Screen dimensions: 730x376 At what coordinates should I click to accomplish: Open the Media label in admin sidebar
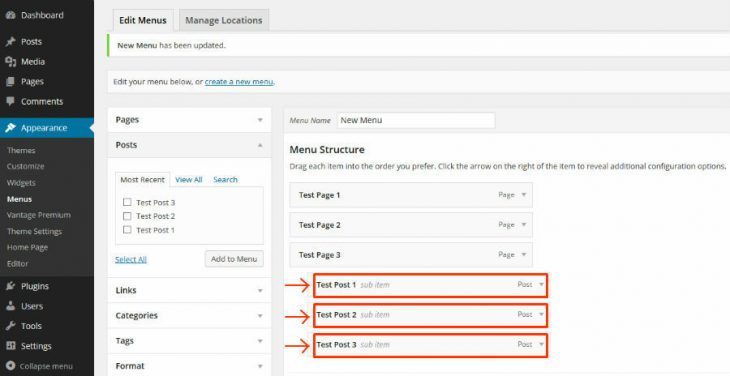pyautogui.click(x=33, y=62)
